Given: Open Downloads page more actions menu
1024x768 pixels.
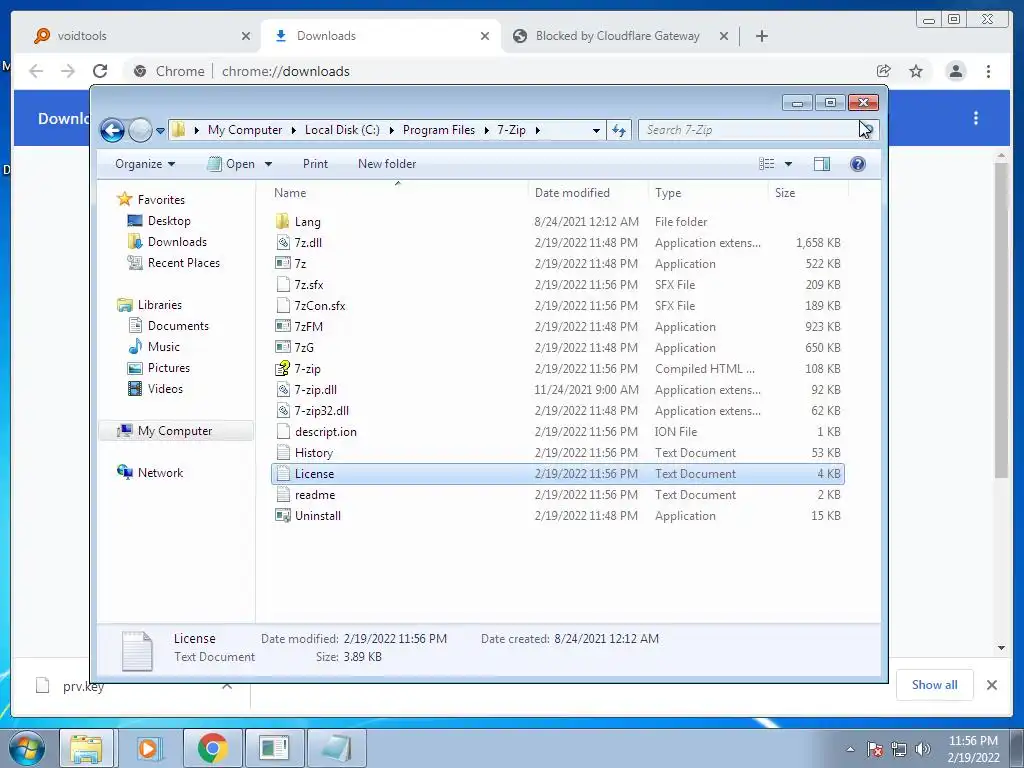Looking at the screenshot, I should point(976,118).
